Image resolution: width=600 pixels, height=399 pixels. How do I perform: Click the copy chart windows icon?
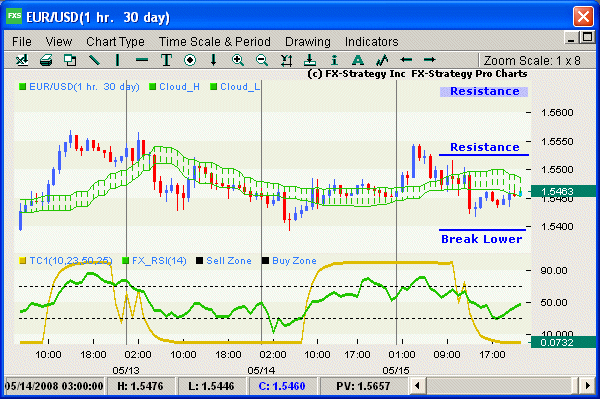[x=70, y=60]
